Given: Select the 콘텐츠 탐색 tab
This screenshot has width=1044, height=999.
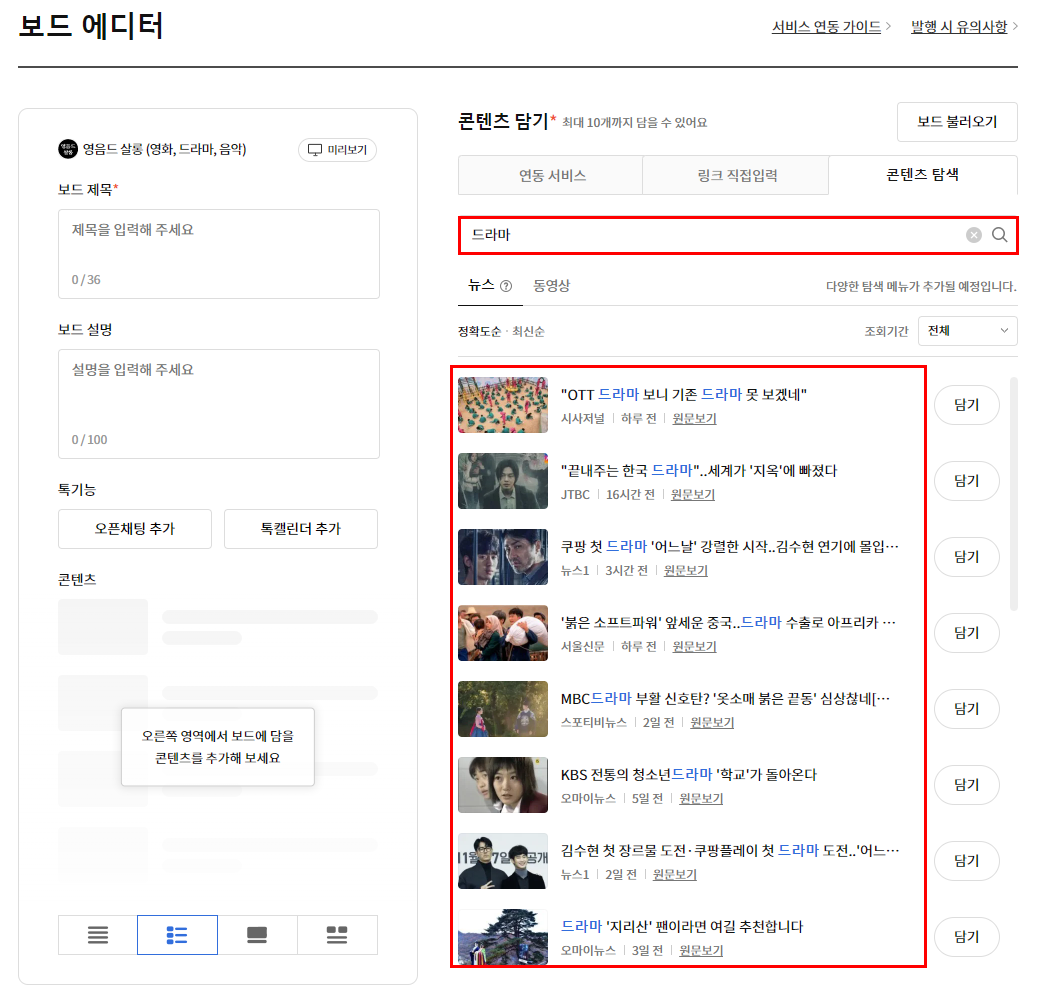Looking at the screenshot, I should pos(923,174).
